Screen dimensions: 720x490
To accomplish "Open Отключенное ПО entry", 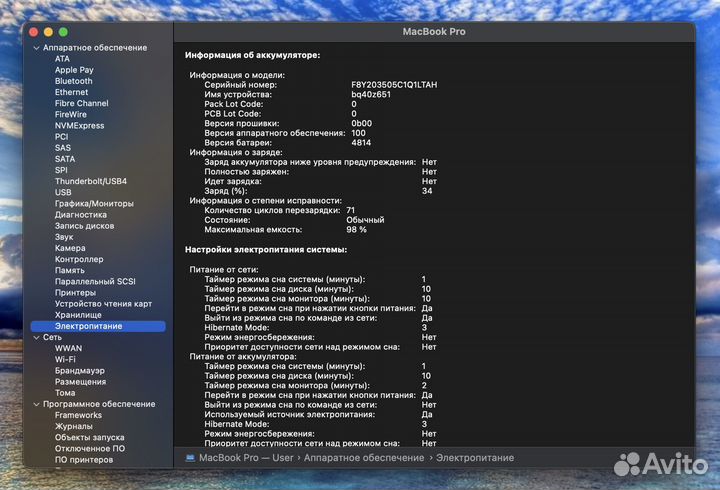I will tap(90, 449).
